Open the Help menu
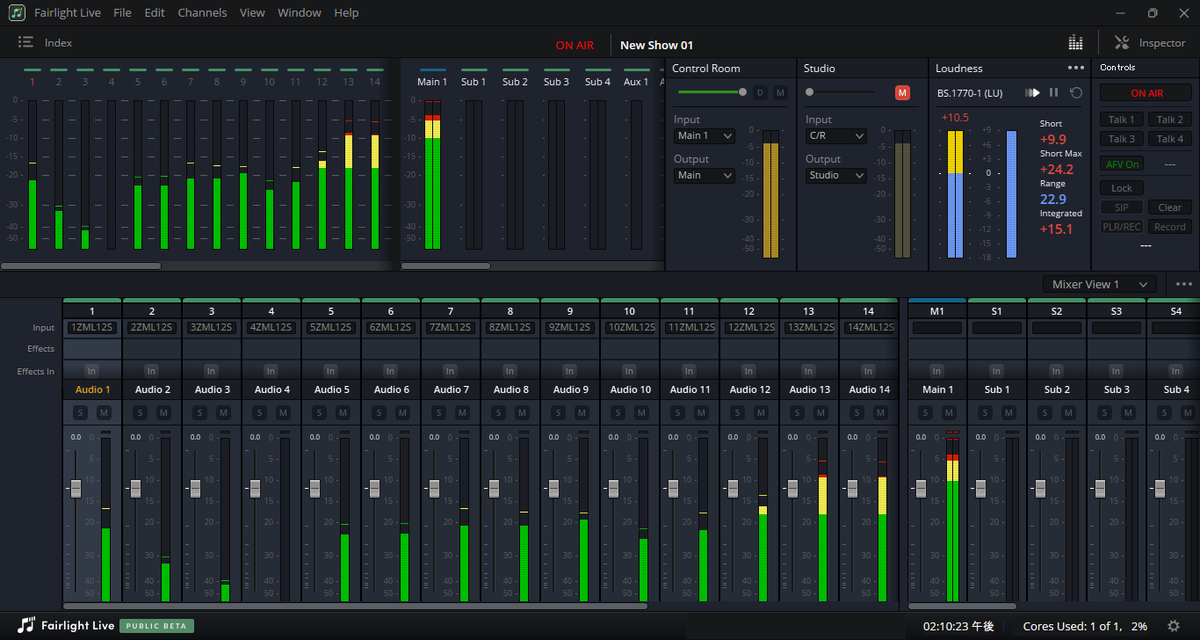The width and height of the screenshot is (1200, 640). (346, 13)
